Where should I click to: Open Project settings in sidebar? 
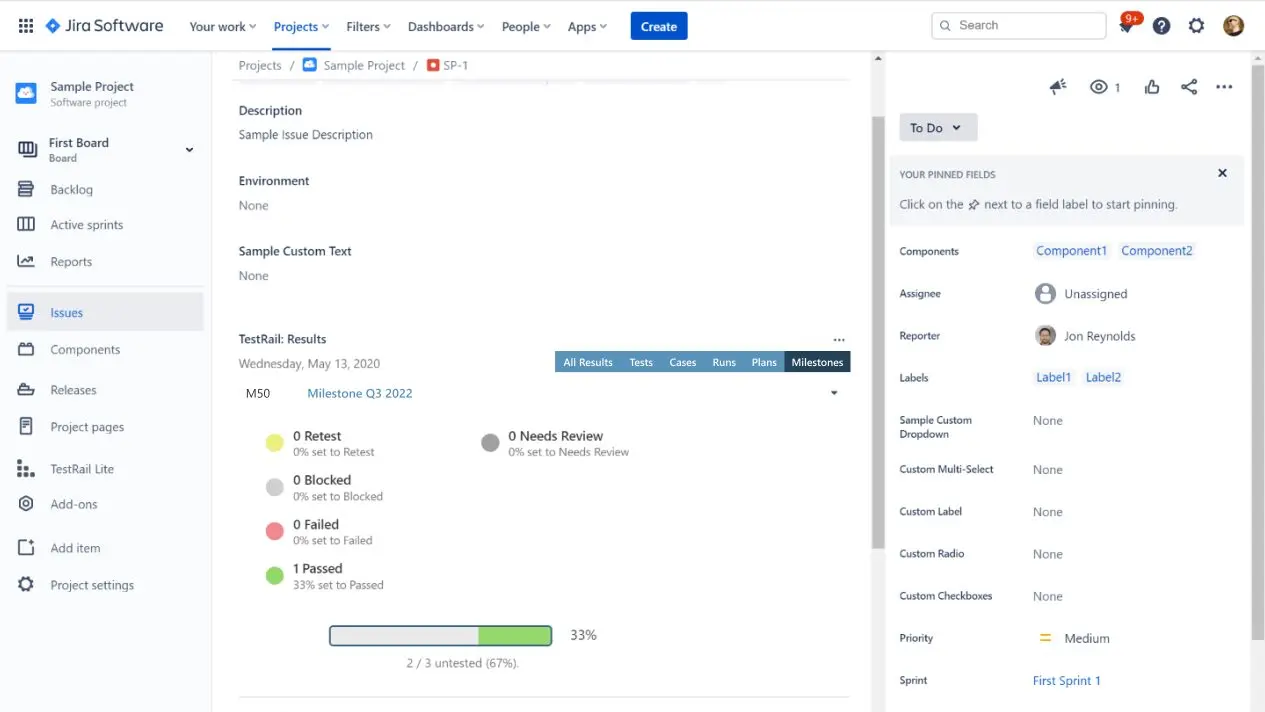click(x=105, y=585)
